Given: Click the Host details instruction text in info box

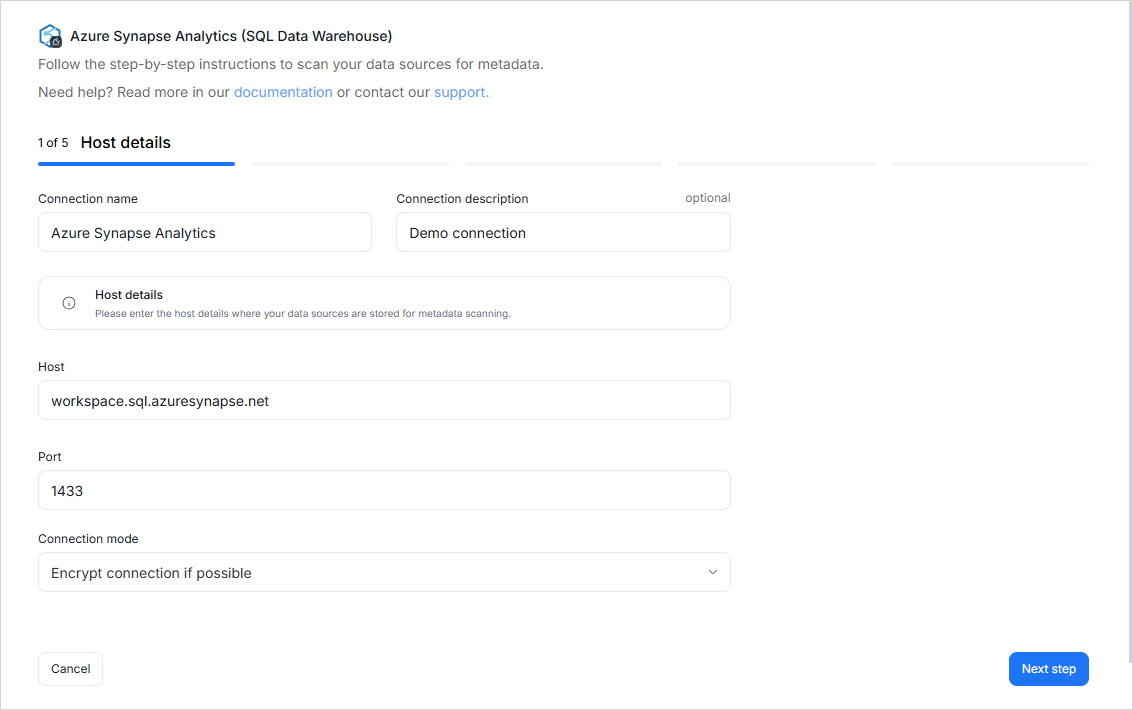Looking at the screenshot, I should pos(303,313).
